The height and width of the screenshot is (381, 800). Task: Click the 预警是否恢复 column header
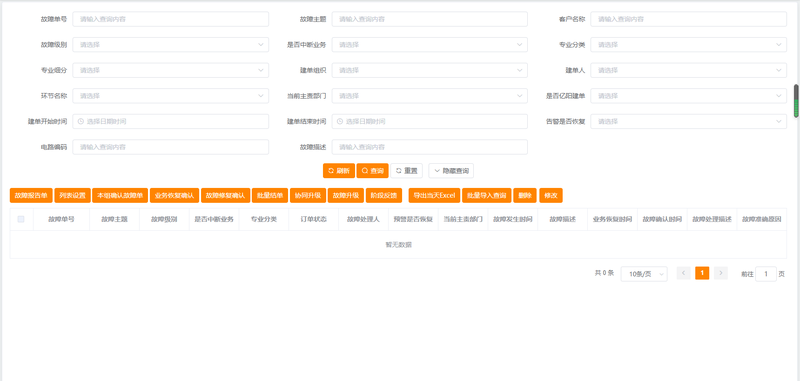point(413,219)
